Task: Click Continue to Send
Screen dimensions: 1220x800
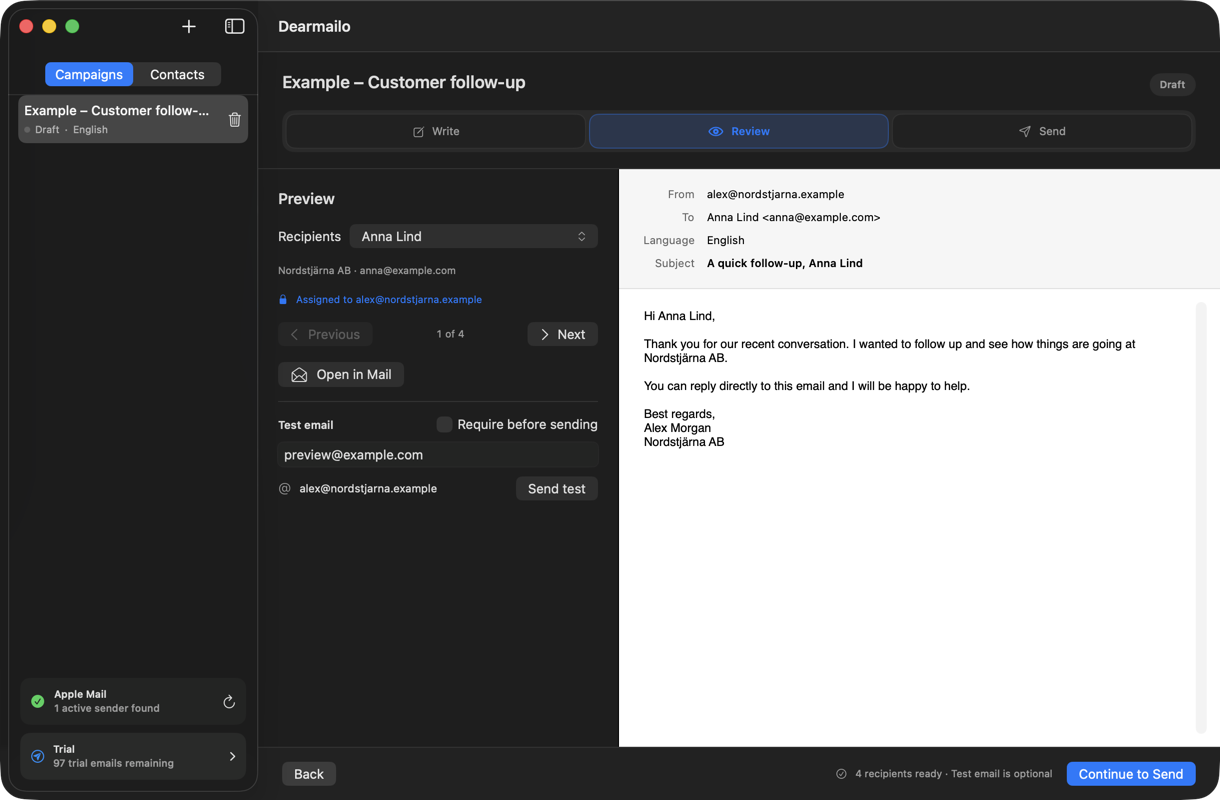Action: 1131,774
